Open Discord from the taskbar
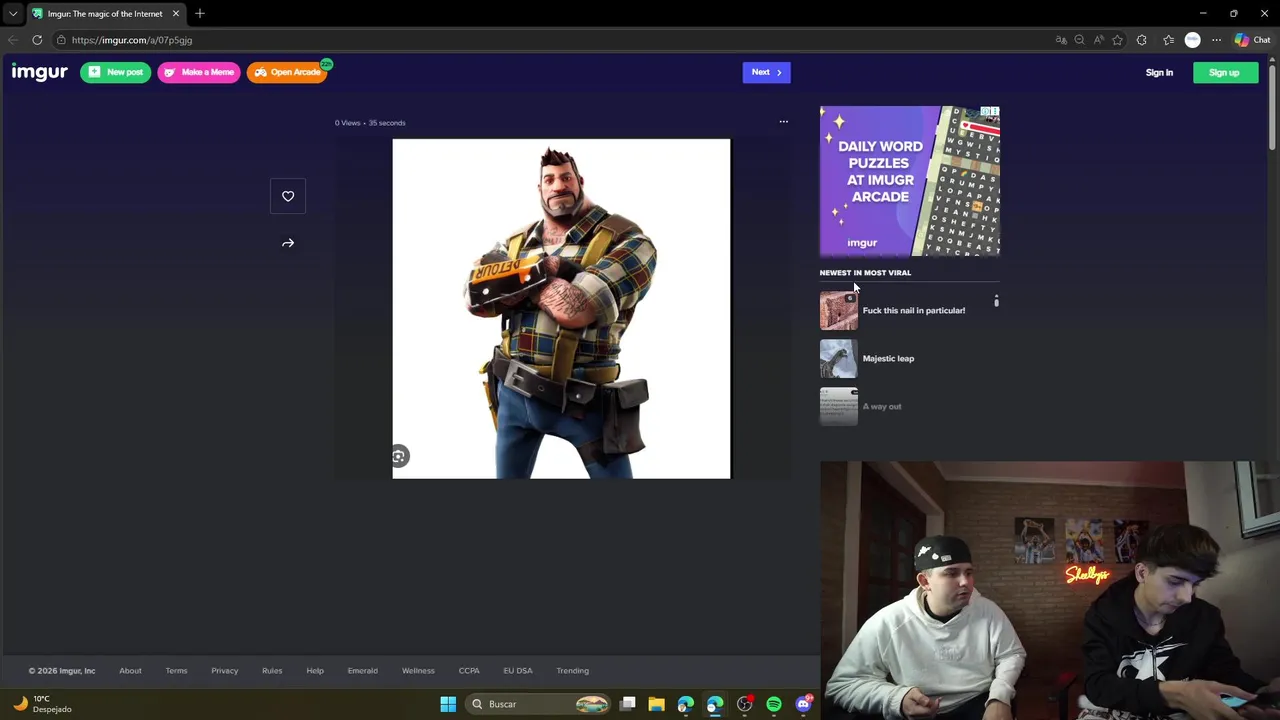This screenshot has height=720, width=1280. point(803,704)
